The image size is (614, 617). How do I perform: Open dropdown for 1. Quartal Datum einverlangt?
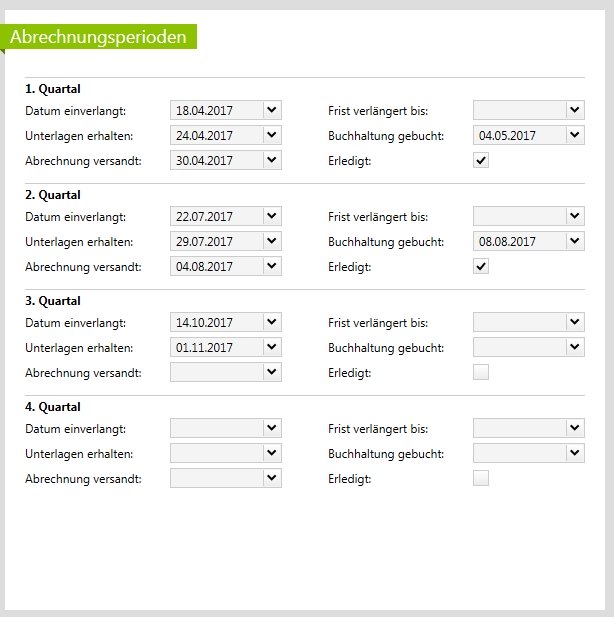(x=273, y=109)
